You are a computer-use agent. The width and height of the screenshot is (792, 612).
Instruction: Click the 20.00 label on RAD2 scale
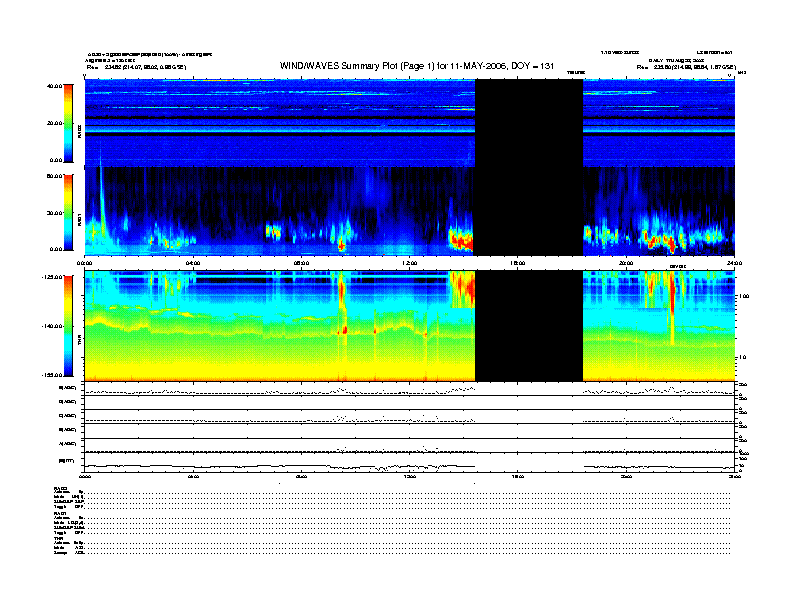click(54, 123)
